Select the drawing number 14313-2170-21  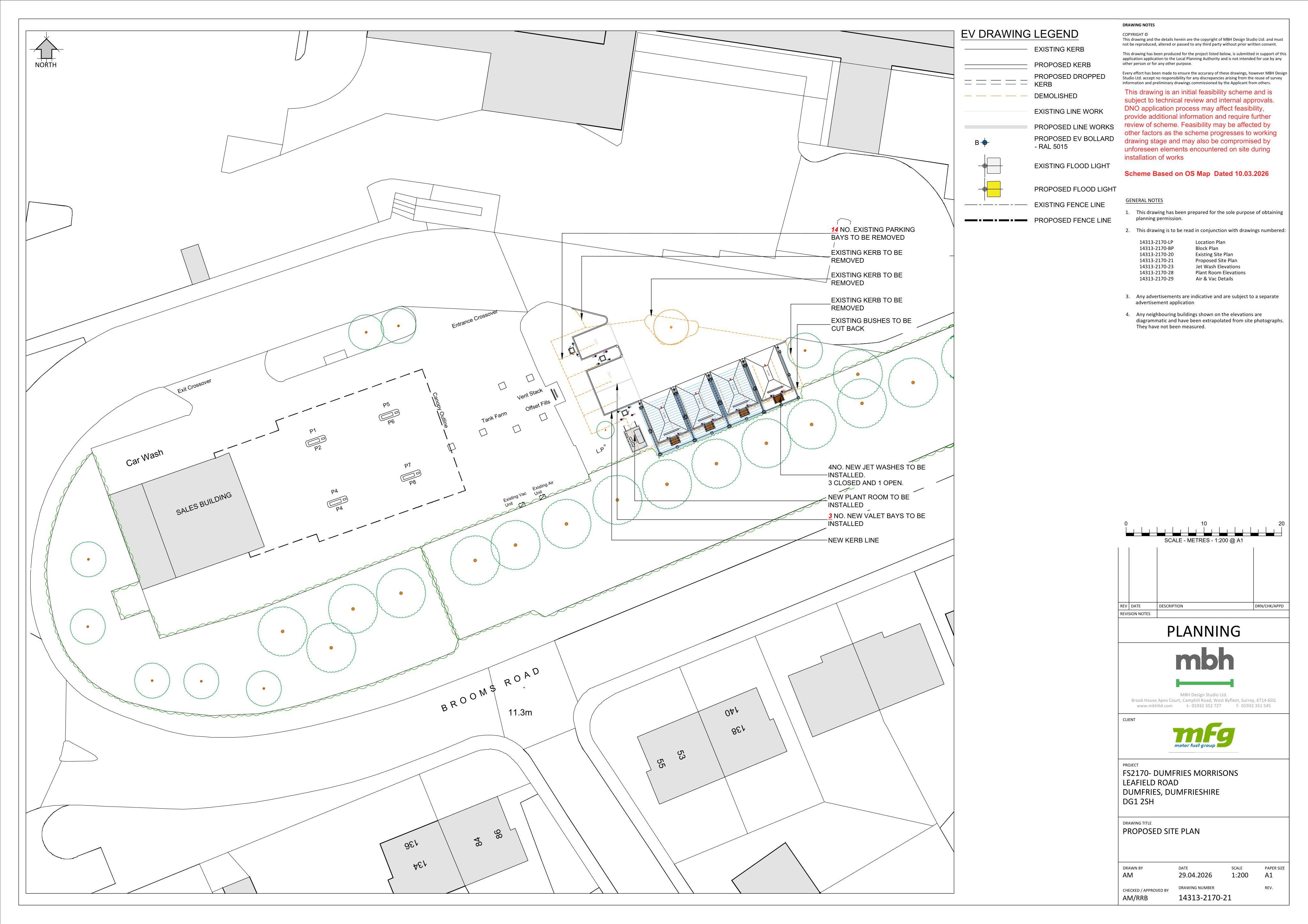click(x=1205, y=898)
